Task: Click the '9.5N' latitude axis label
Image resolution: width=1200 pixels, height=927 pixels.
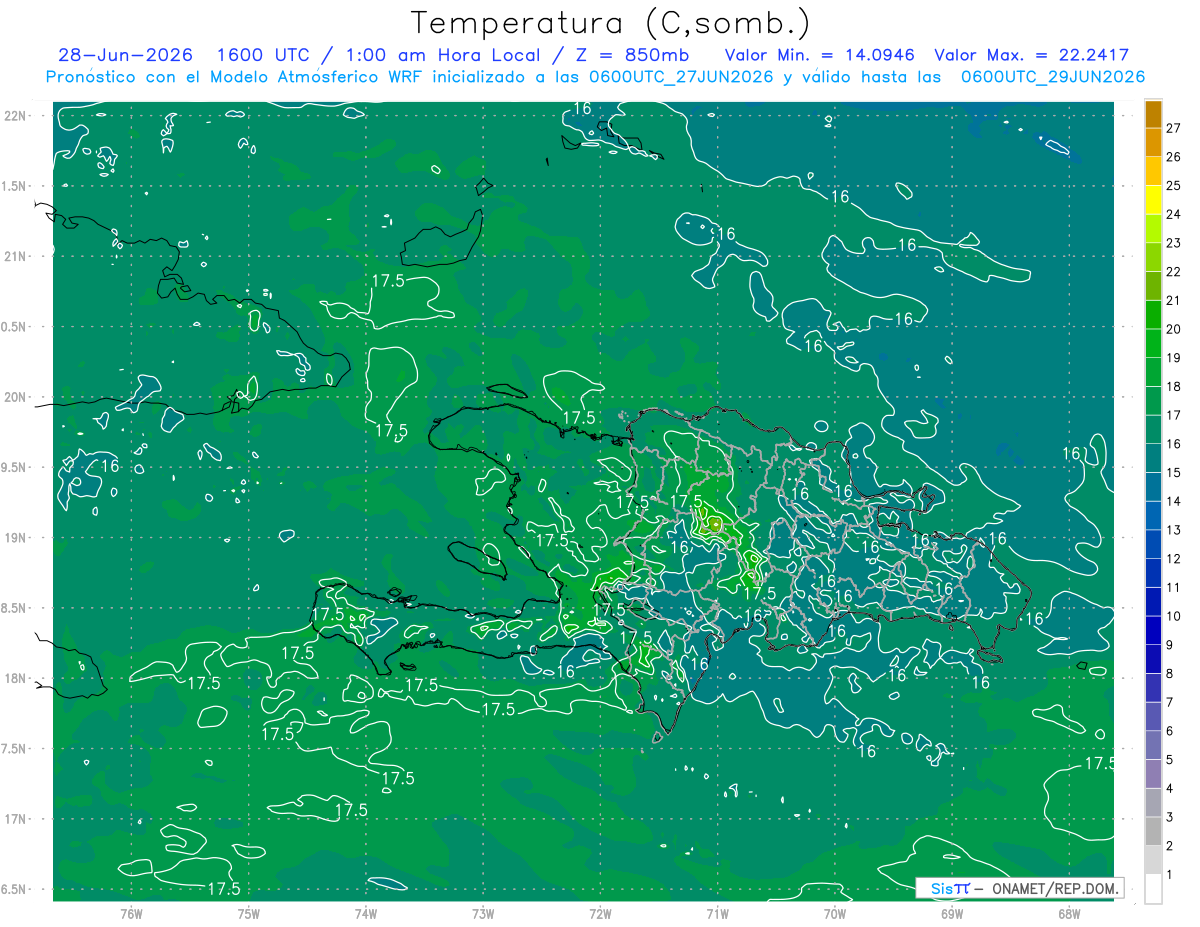Action: [x=15, y=468]
